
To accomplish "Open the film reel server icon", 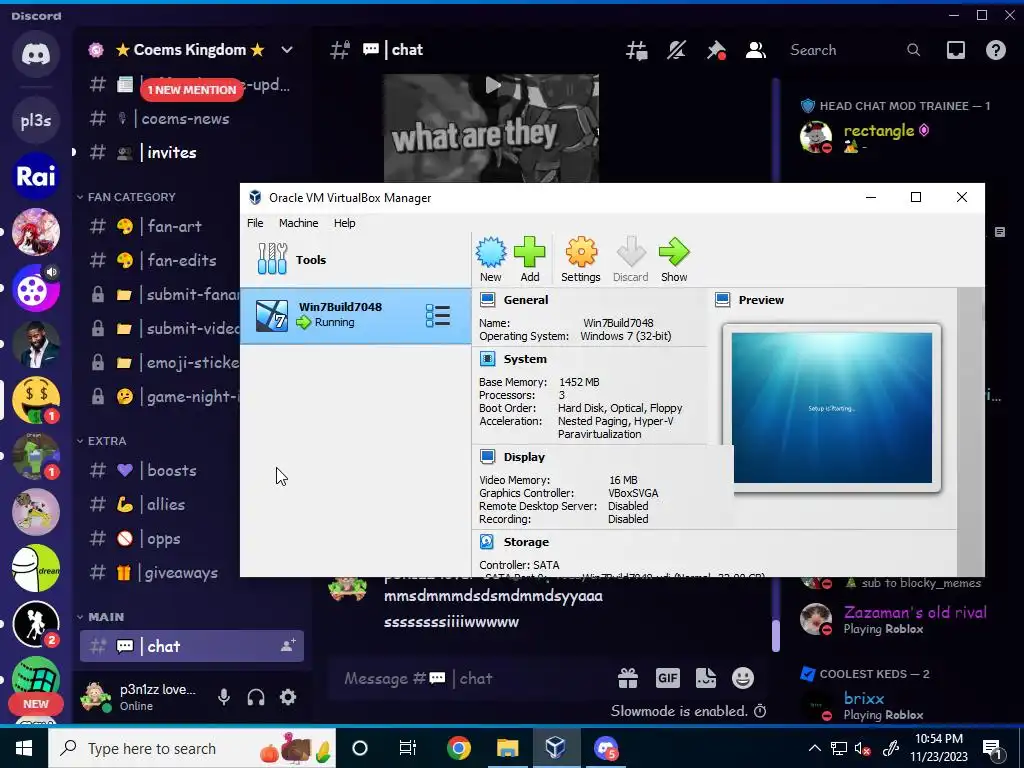I will [x=36, y=288].
